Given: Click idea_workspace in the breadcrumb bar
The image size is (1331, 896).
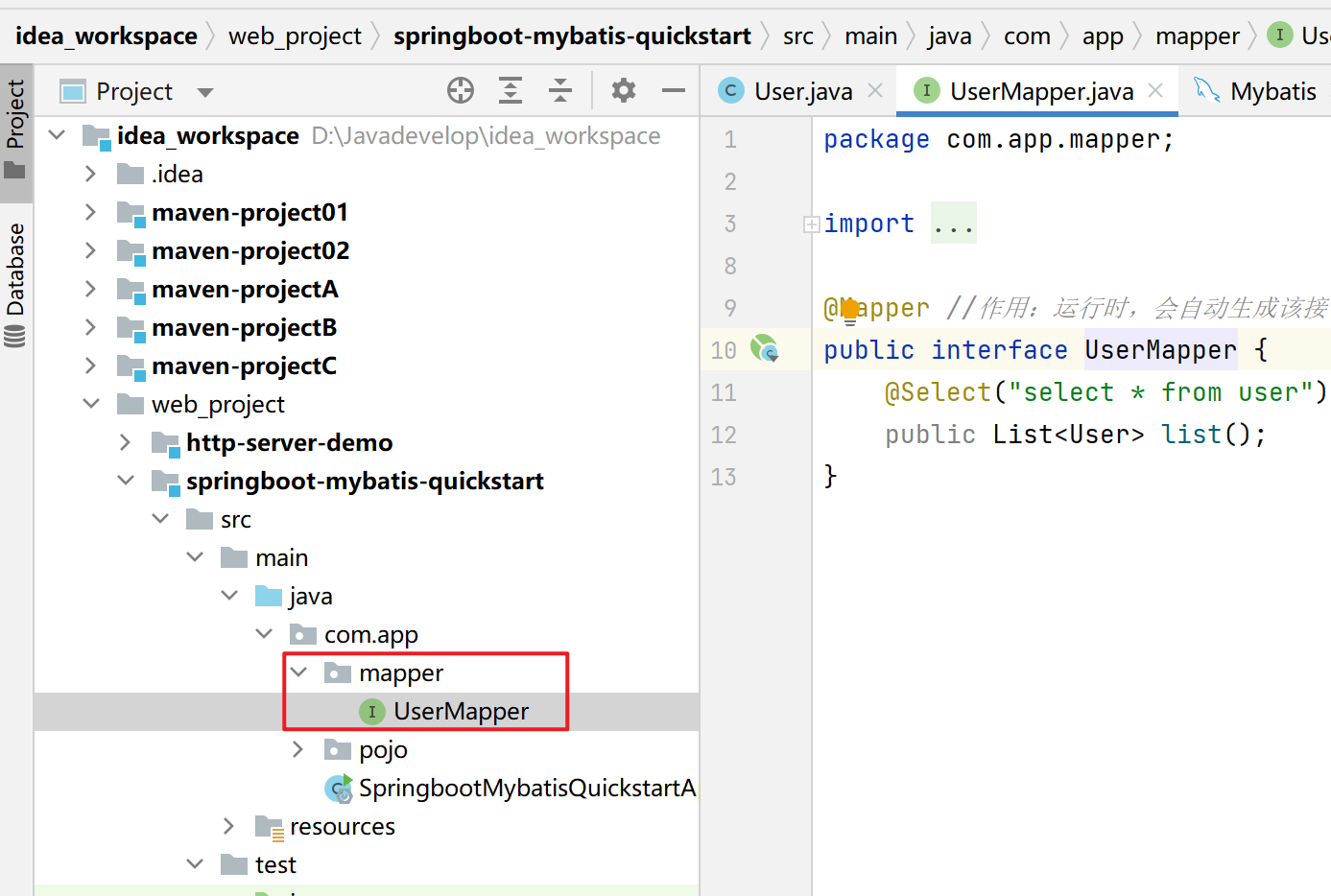Looking at the screenshot, I should pyautogui.click(x=107, y=36).
